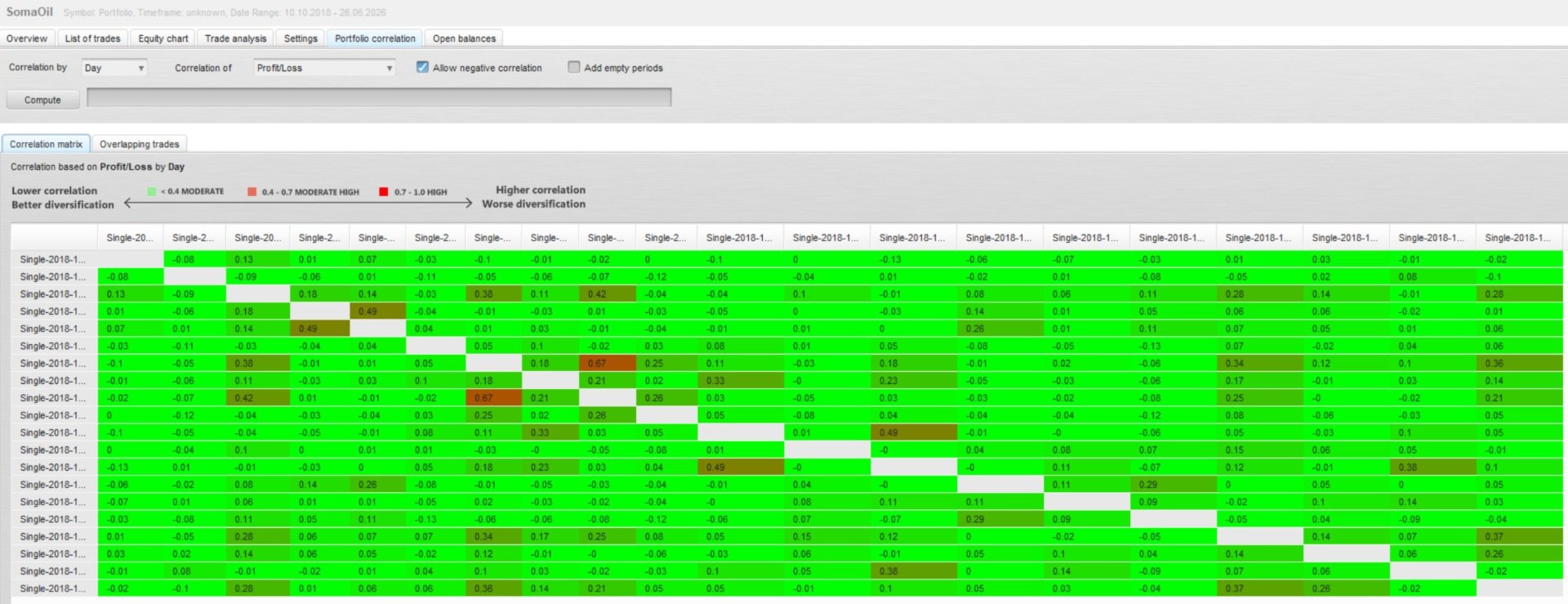Show the Overlapping trades sub-tab
1568x604 pixels.
pyautogui.click(x=140, y=144)
